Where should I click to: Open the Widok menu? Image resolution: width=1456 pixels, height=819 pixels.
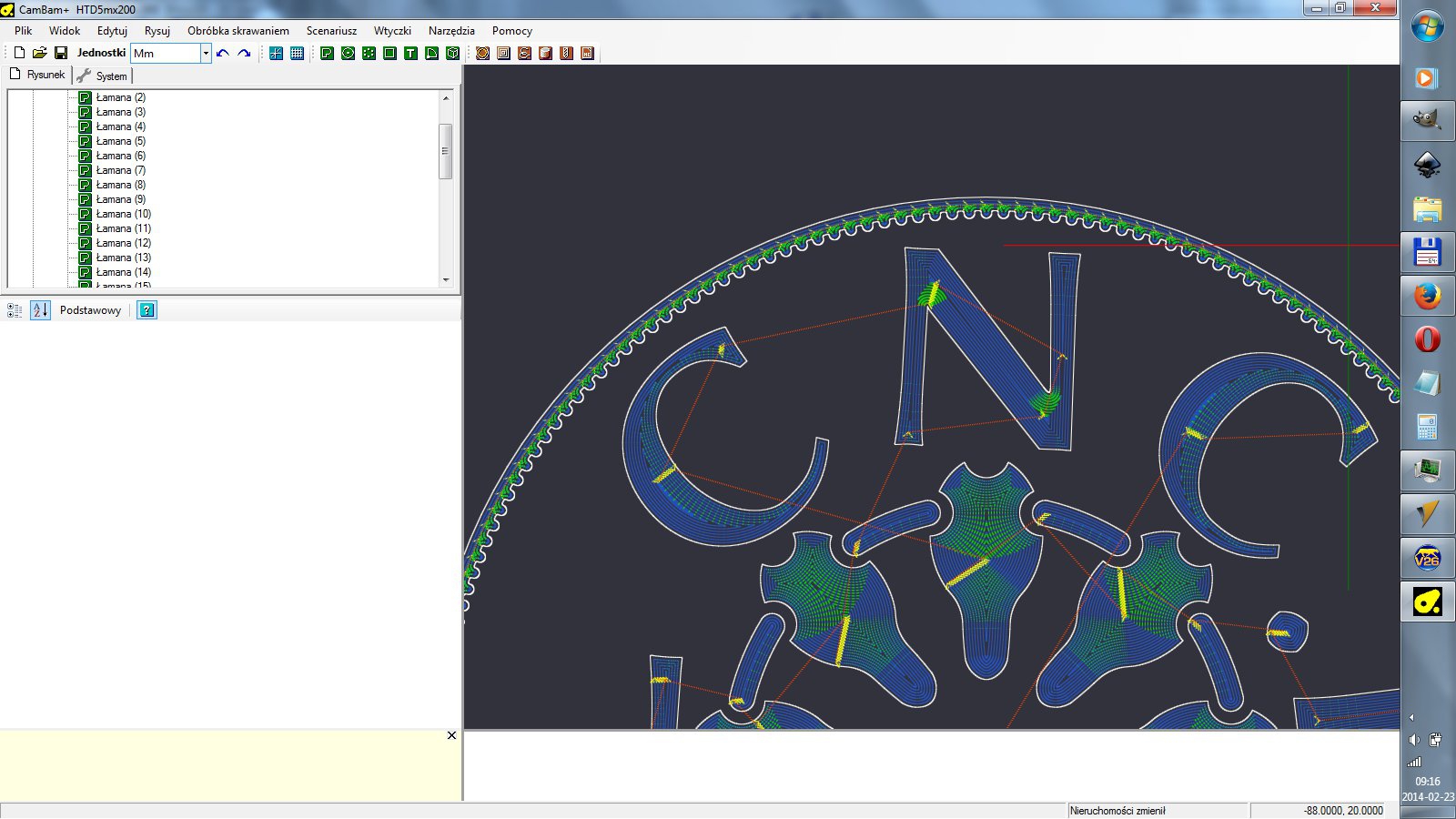(65, 30)
